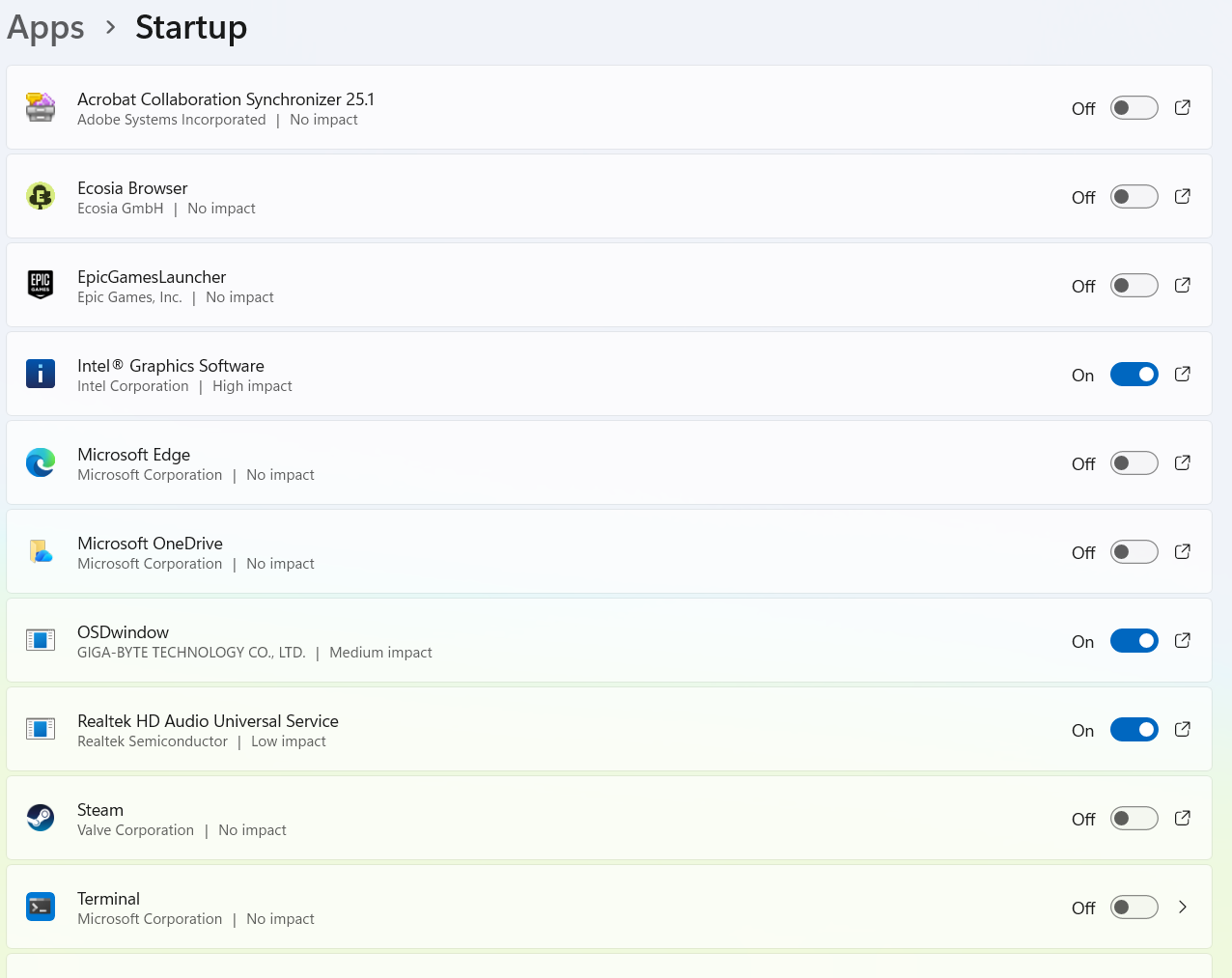Go back to Apps breadcrumb
The image size is (1232, 978).
click(x=45, y=28)
